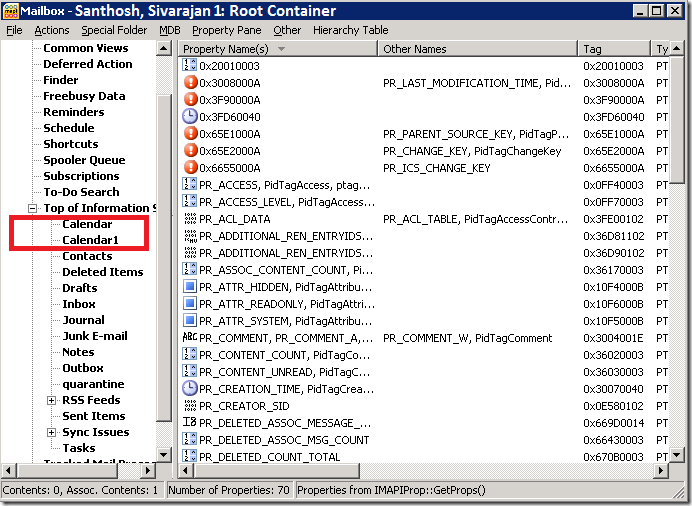Image resolution: width=692 pixels, height=506 pixels.
Task: Click the icon beside PR_DELETED_ASSOC_MSG_COUNT
Action: tap(190, 440)
